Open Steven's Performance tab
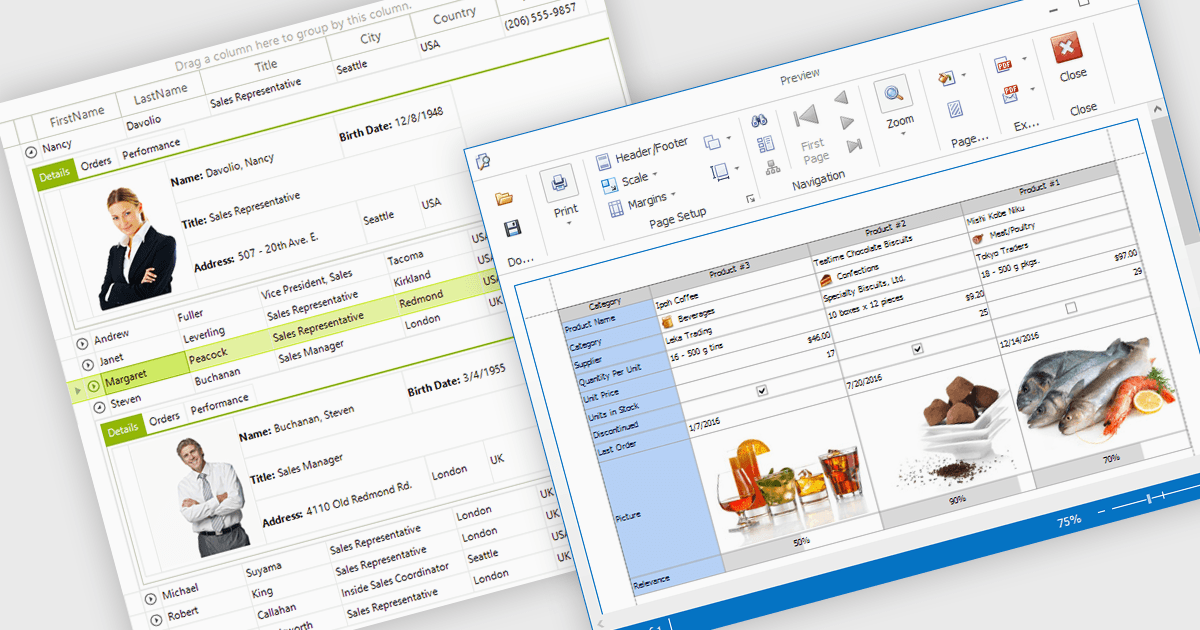The image size is (1200, 630). [x=219, y=402]
